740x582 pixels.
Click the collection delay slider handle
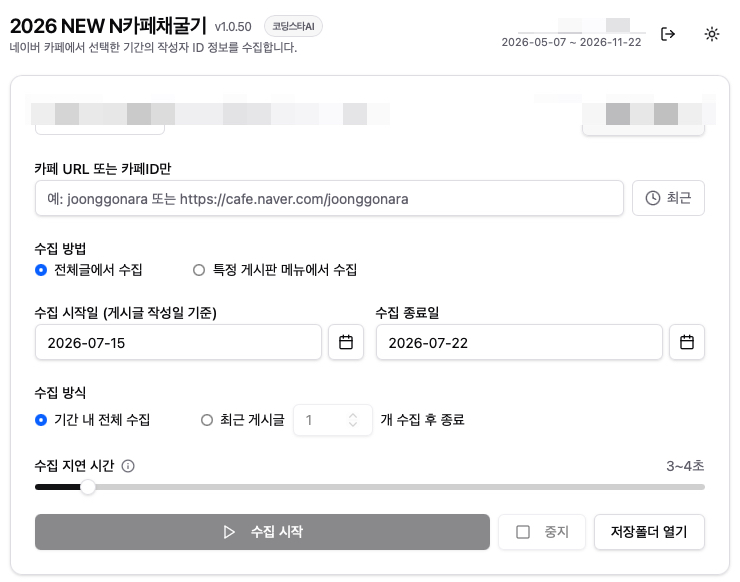point(88,487)
